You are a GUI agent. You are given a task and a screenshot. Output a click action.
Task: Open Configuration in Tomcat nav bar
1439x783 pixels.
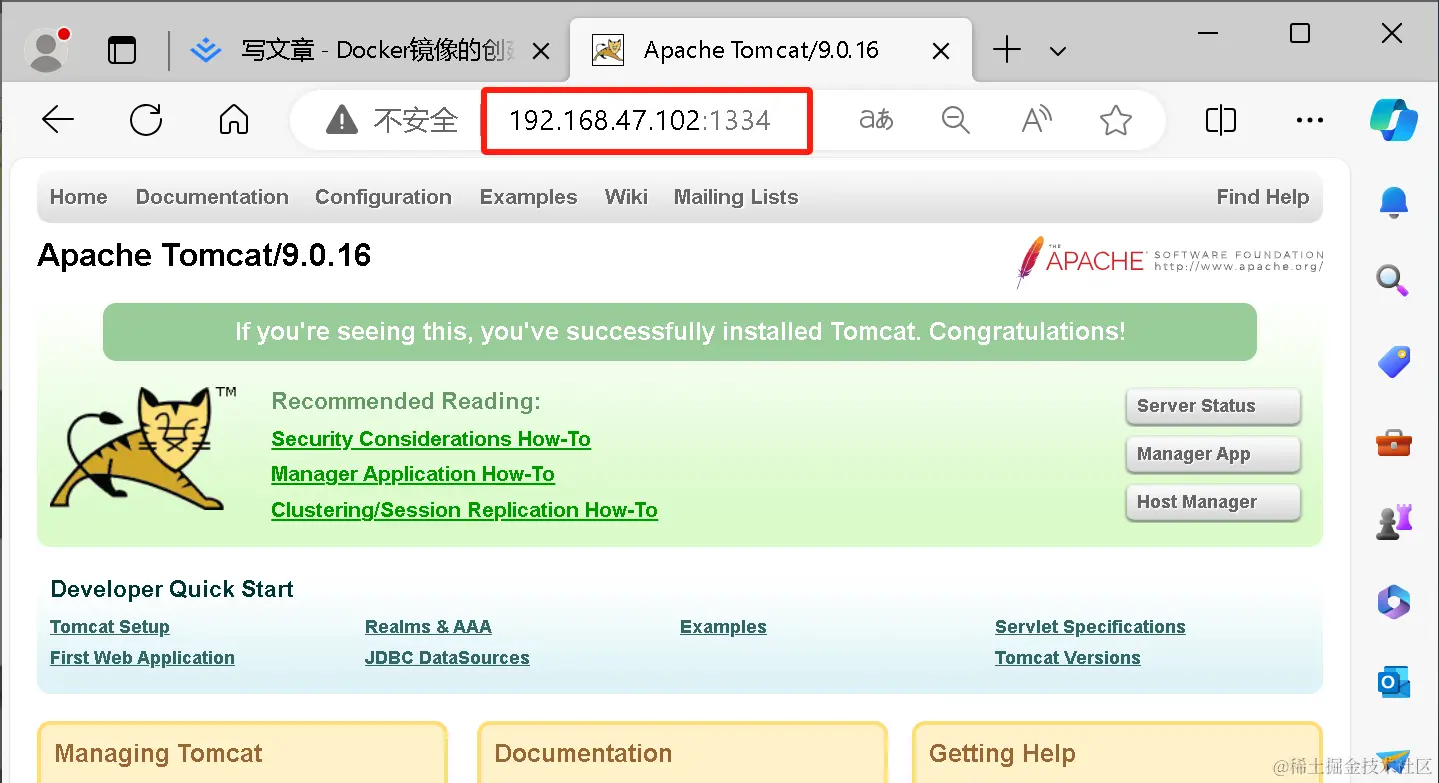383,197
